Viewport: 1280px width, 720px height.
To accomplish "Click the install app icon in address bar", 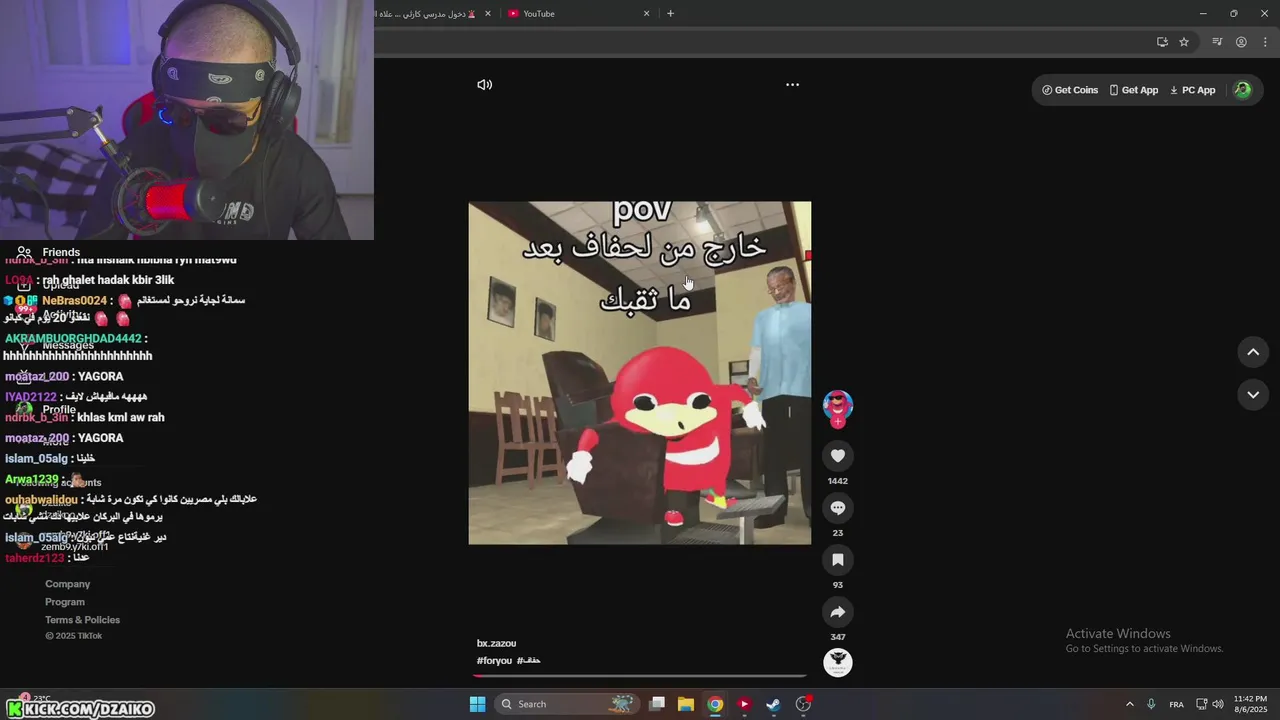I will tap(1162, 42).
